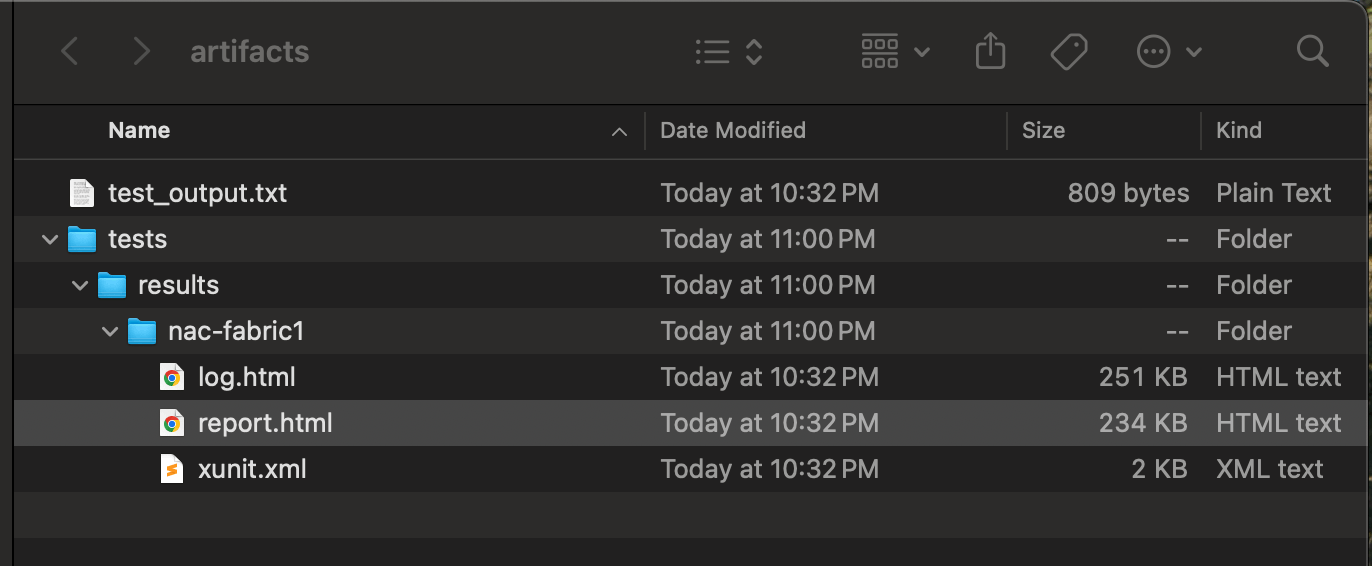The height and width of the screenshot is (566, 1372).
Task: Click the test_output.txt document icon
Action: (81, 193)
